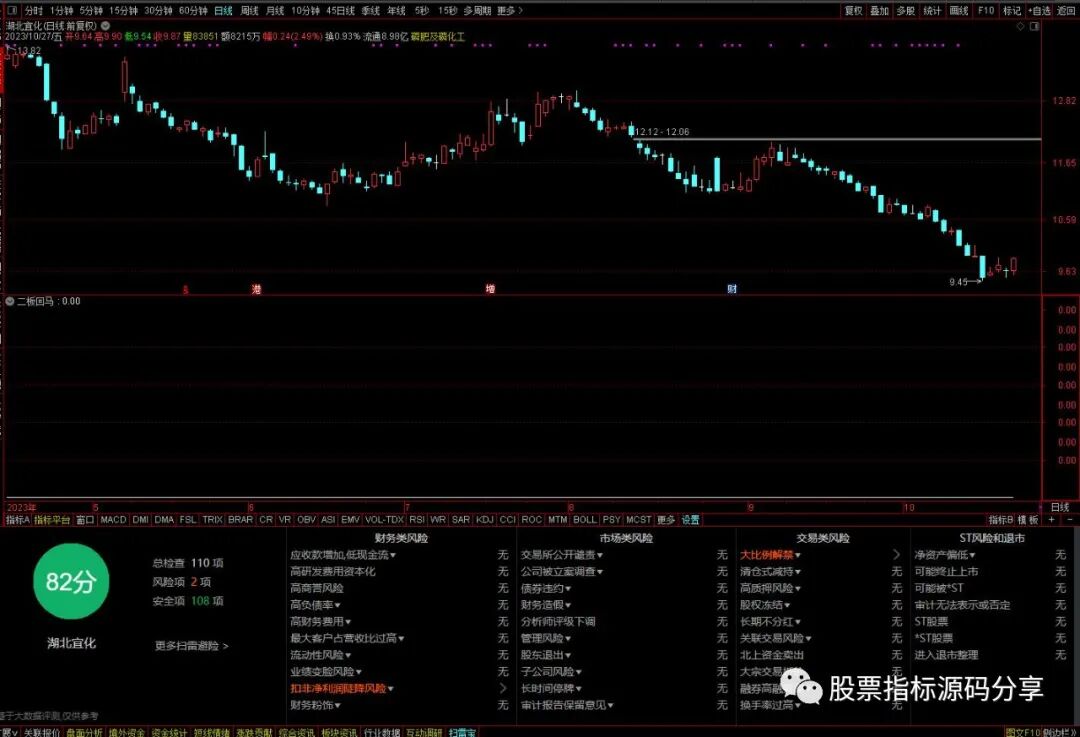The height and width of the screenshot is (737, 1080).
Task: Click the 增 event marker on the chart
Action: pyautogui.click(x=490, y=289)
